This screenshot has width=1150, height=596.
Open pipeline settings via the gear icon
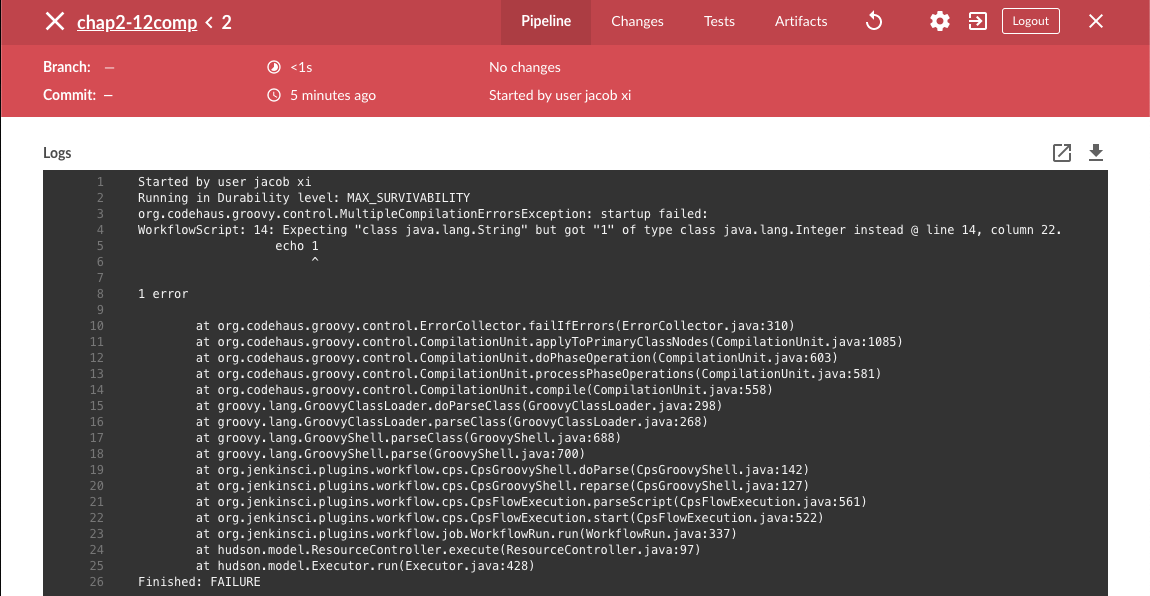point(940,21)
